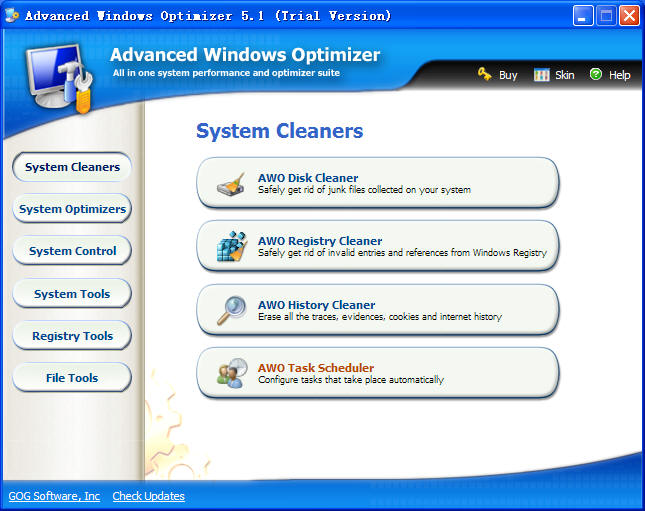The image size is (645, 511).
Task: Click the AWO Registry Cleaner cubes icon
Action: tap(232, 246)
